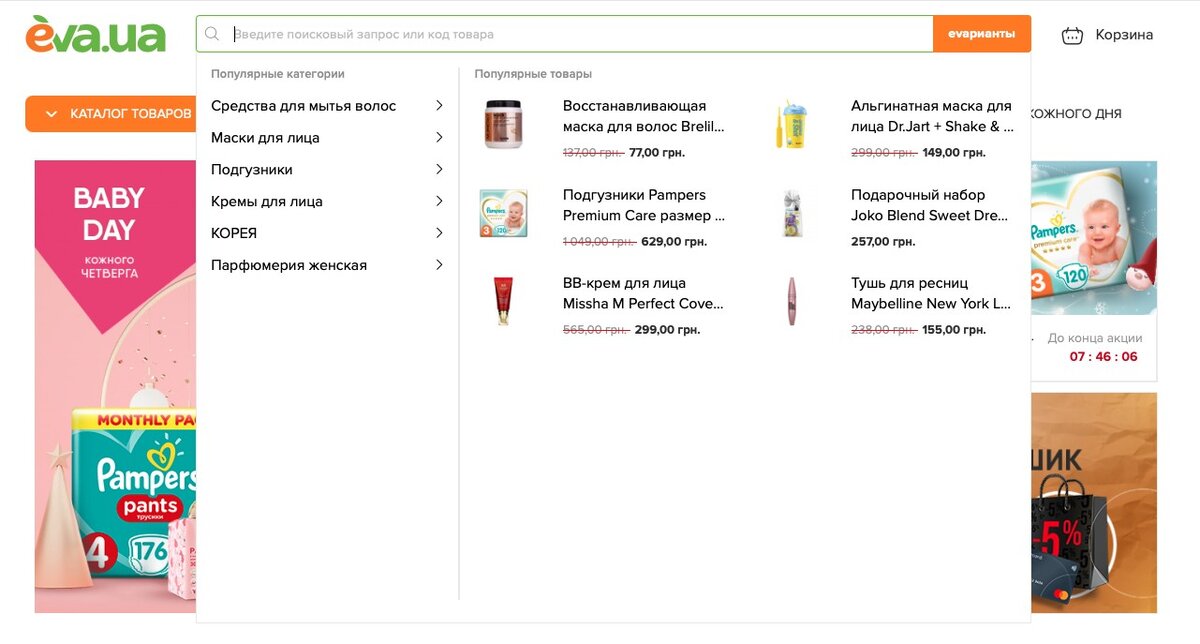Select Средства для мытья волос category

coord(303,106)
